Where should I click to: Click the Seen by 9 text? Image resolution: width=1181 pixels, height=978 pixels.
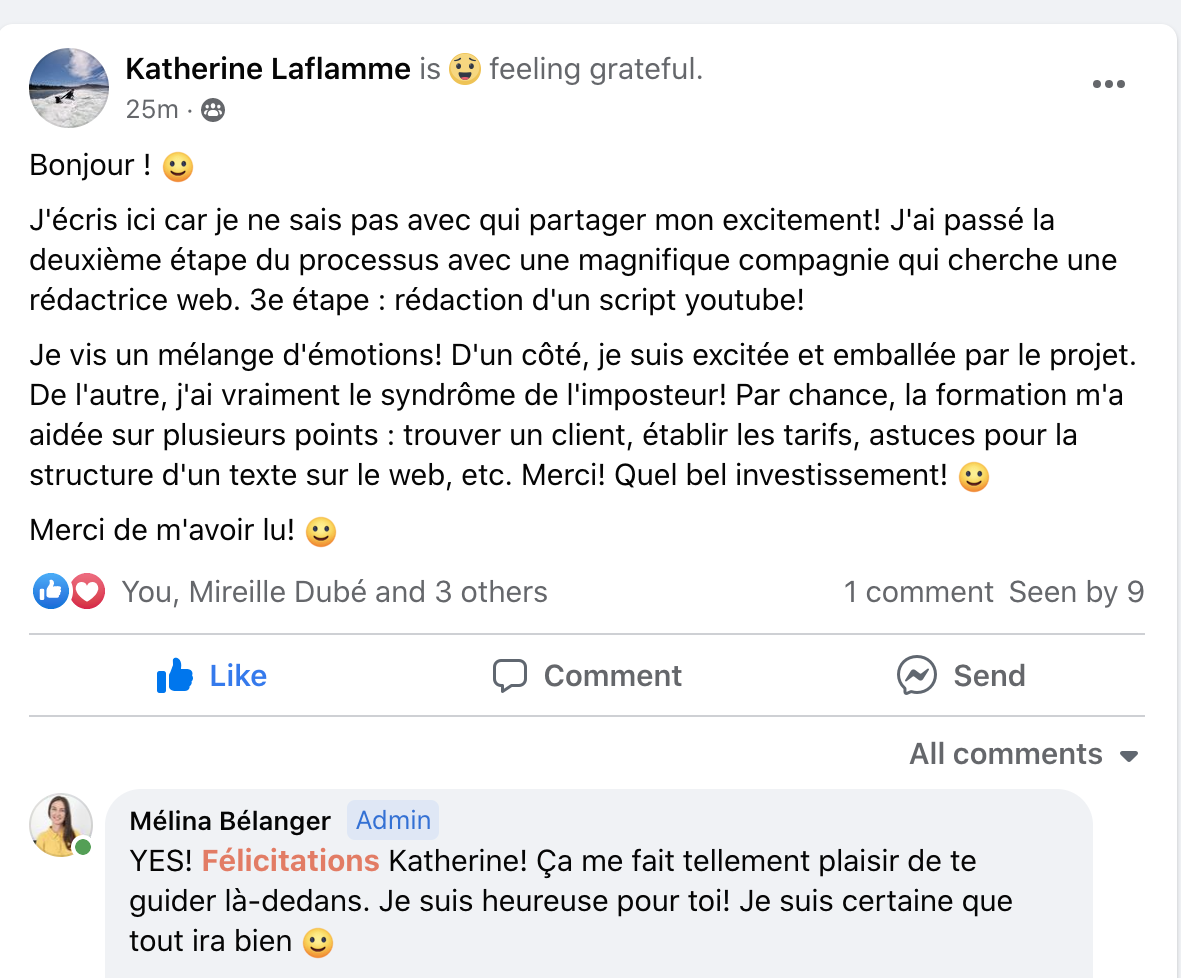tap(1076, 592)
